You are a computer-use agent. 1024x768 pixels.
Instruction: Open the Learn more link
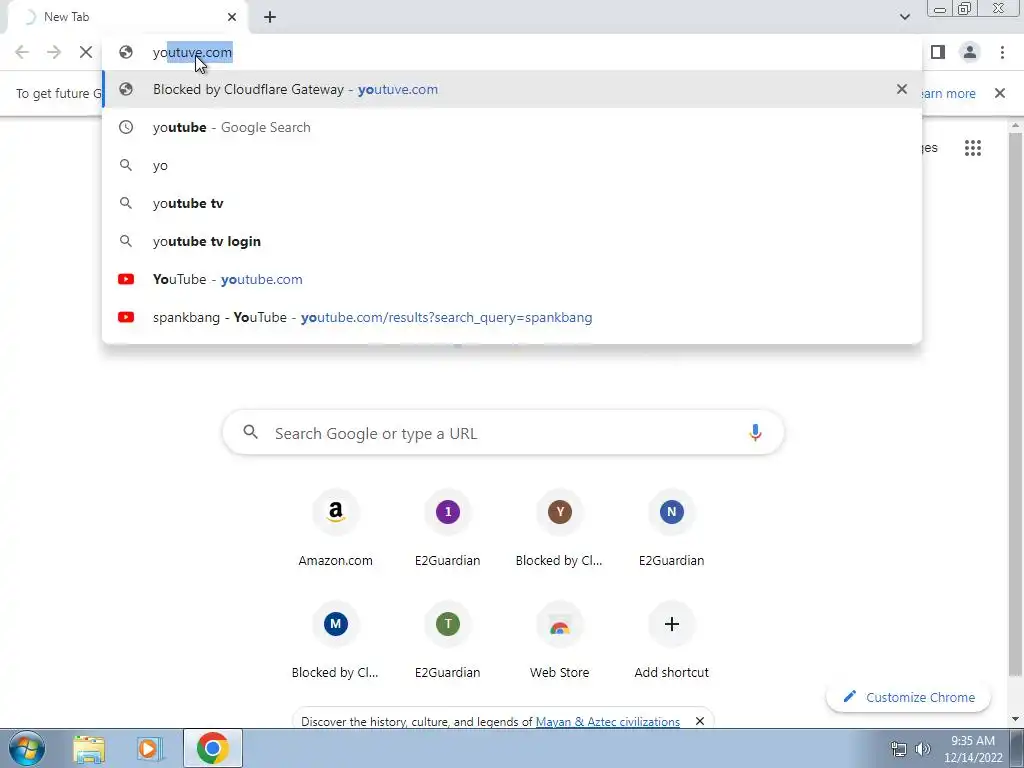click(948, 93)
